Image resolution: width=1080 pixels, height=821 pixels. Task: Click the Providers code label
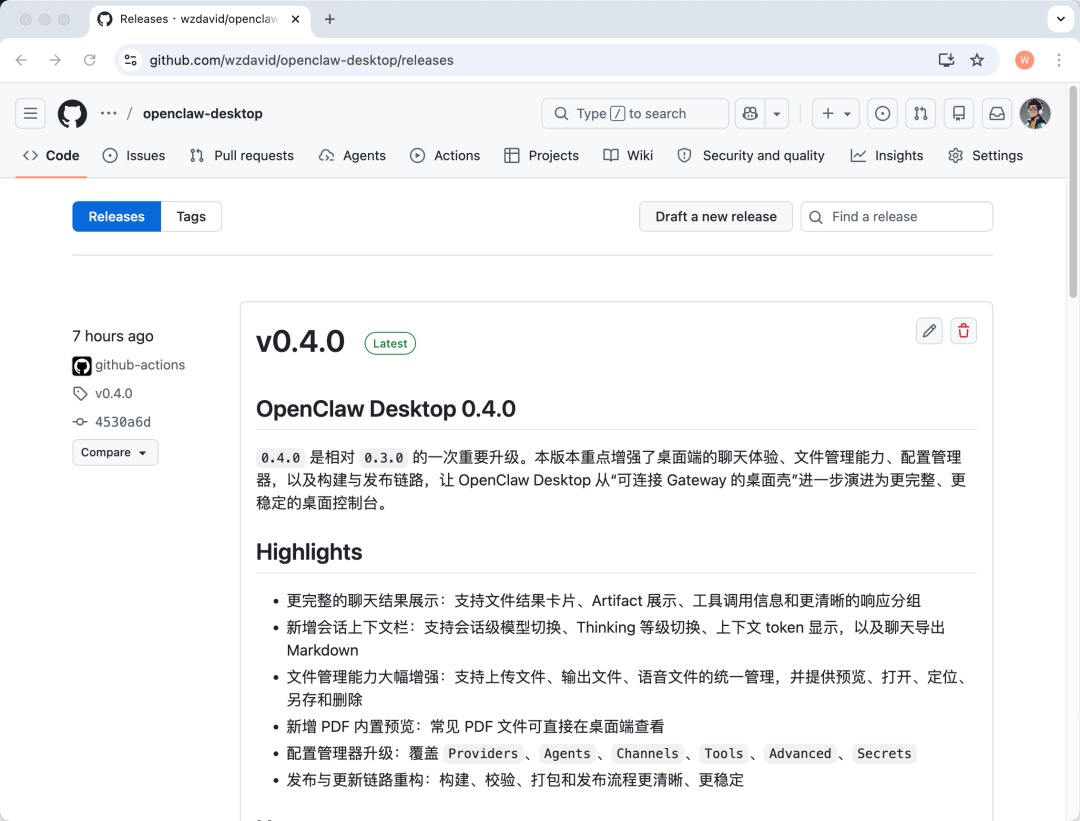(483, 754)
